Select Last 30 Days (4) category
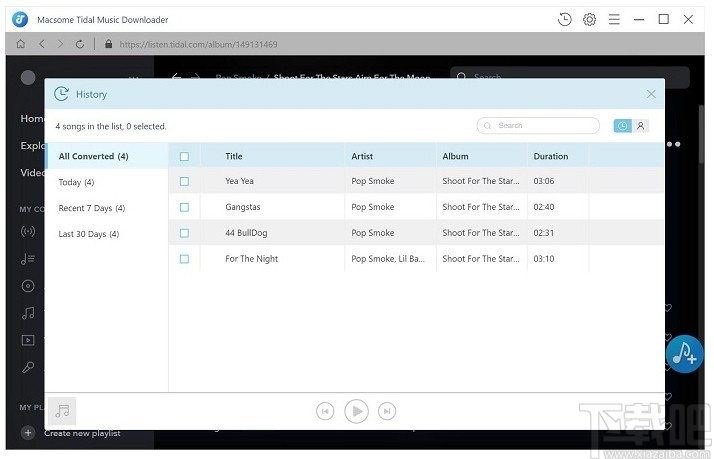 tap(107, 234)
